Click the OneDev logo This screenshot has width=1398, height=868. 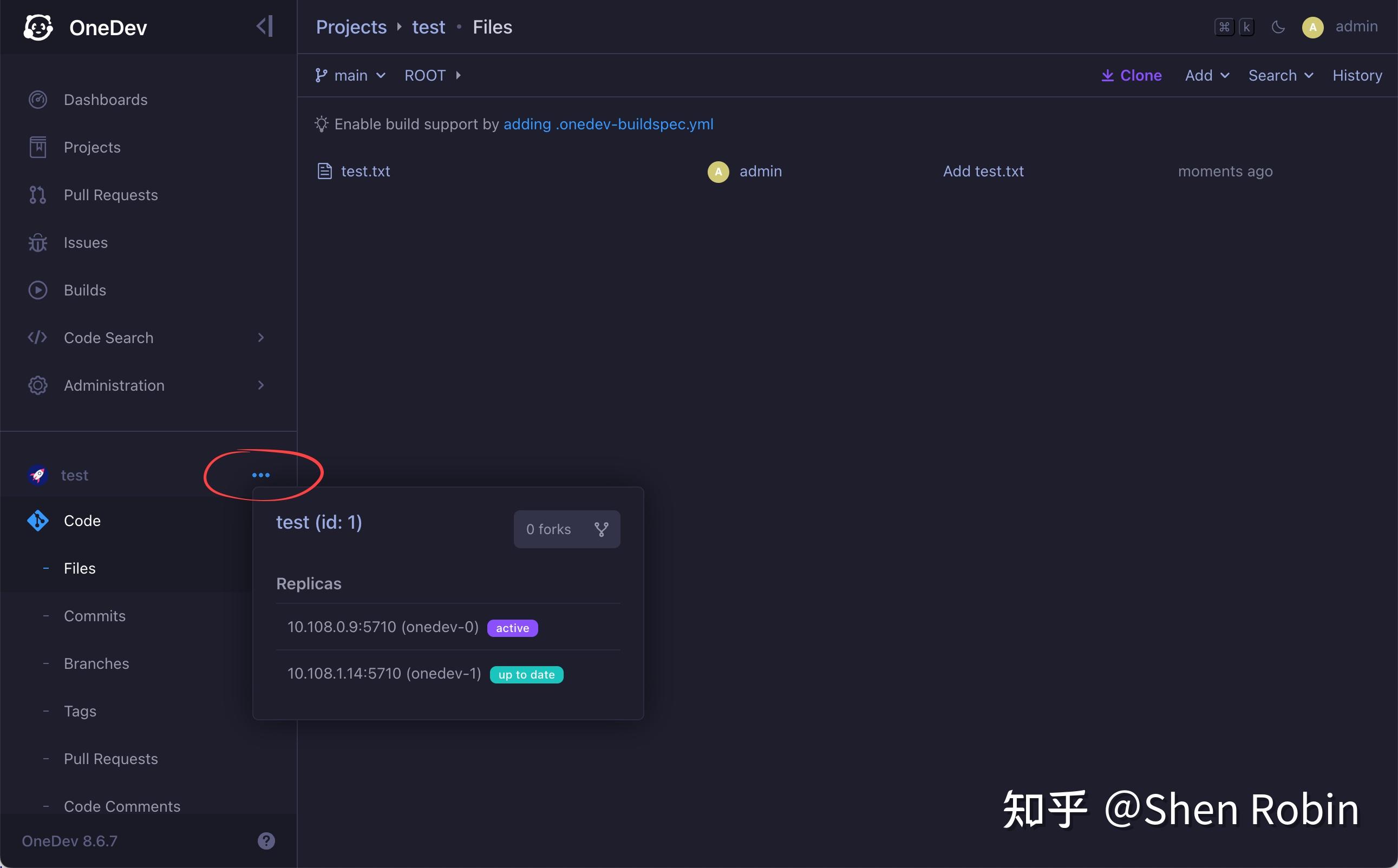[37, 27]
